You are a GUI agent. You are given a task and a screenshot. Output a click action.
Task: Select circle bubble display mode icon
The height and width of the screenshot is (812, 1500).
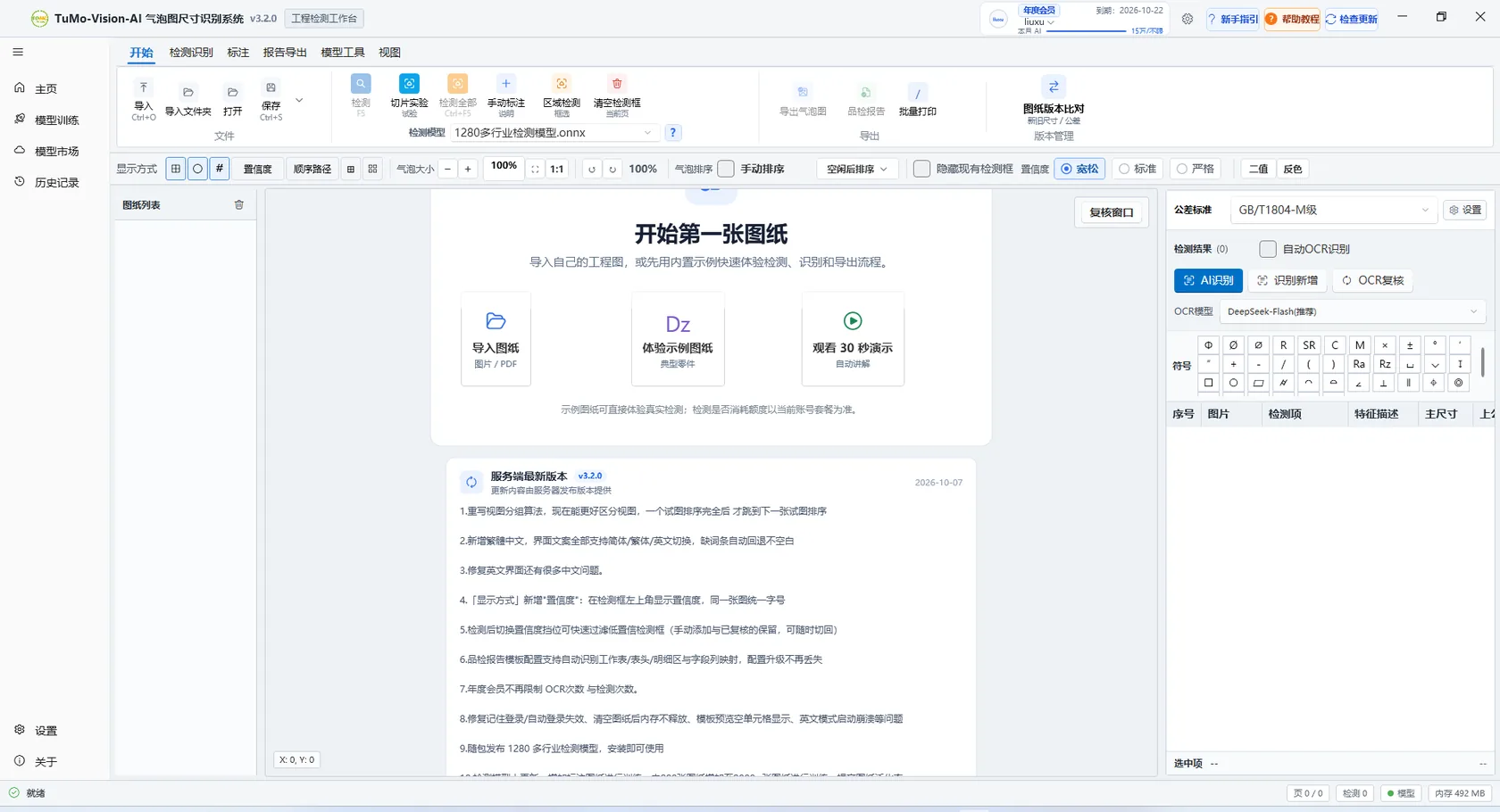pyautogui.click(x=197, y=169)
